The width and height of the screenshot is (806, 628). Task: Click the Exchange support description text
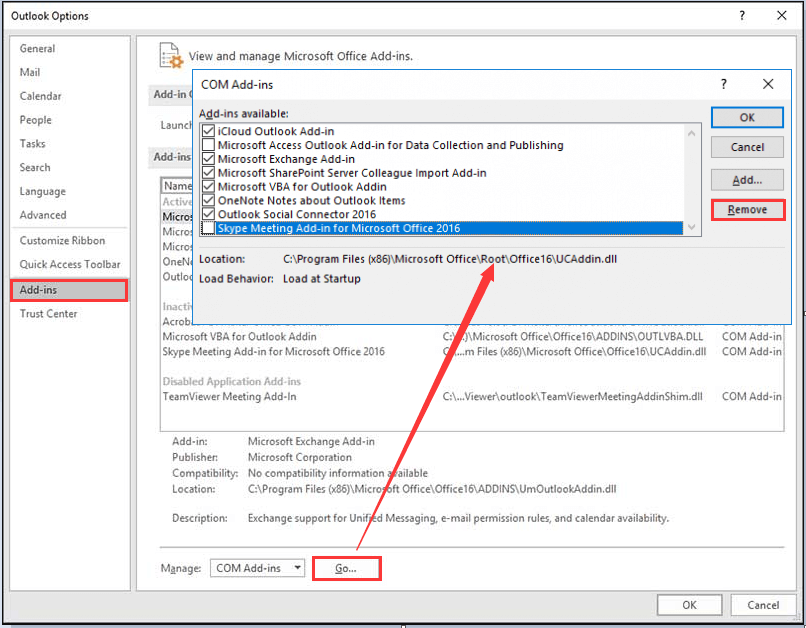[x=458, y=518]
